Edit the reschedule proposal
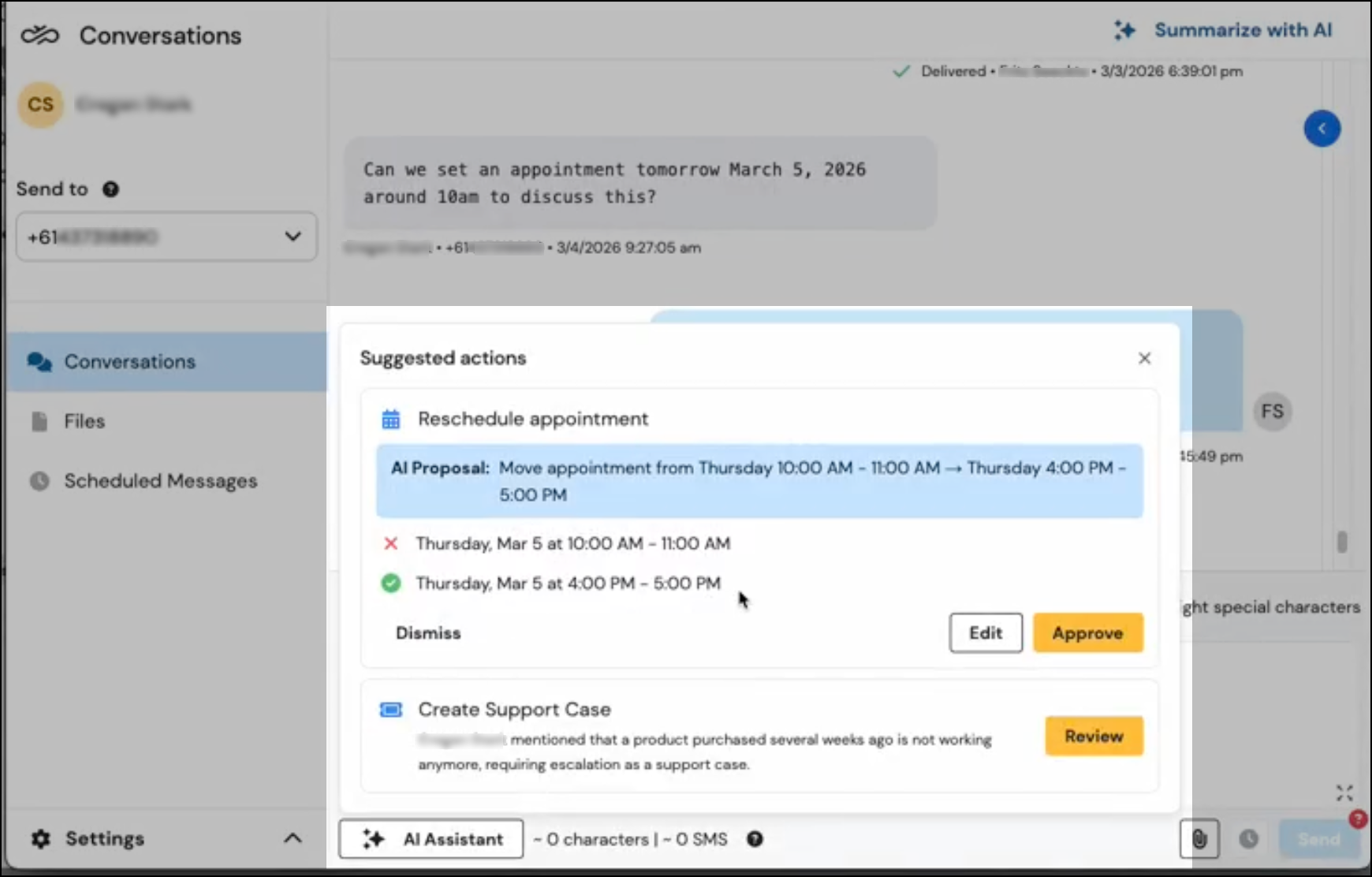Screen dimensions: 1372x877 pos(986,633)
